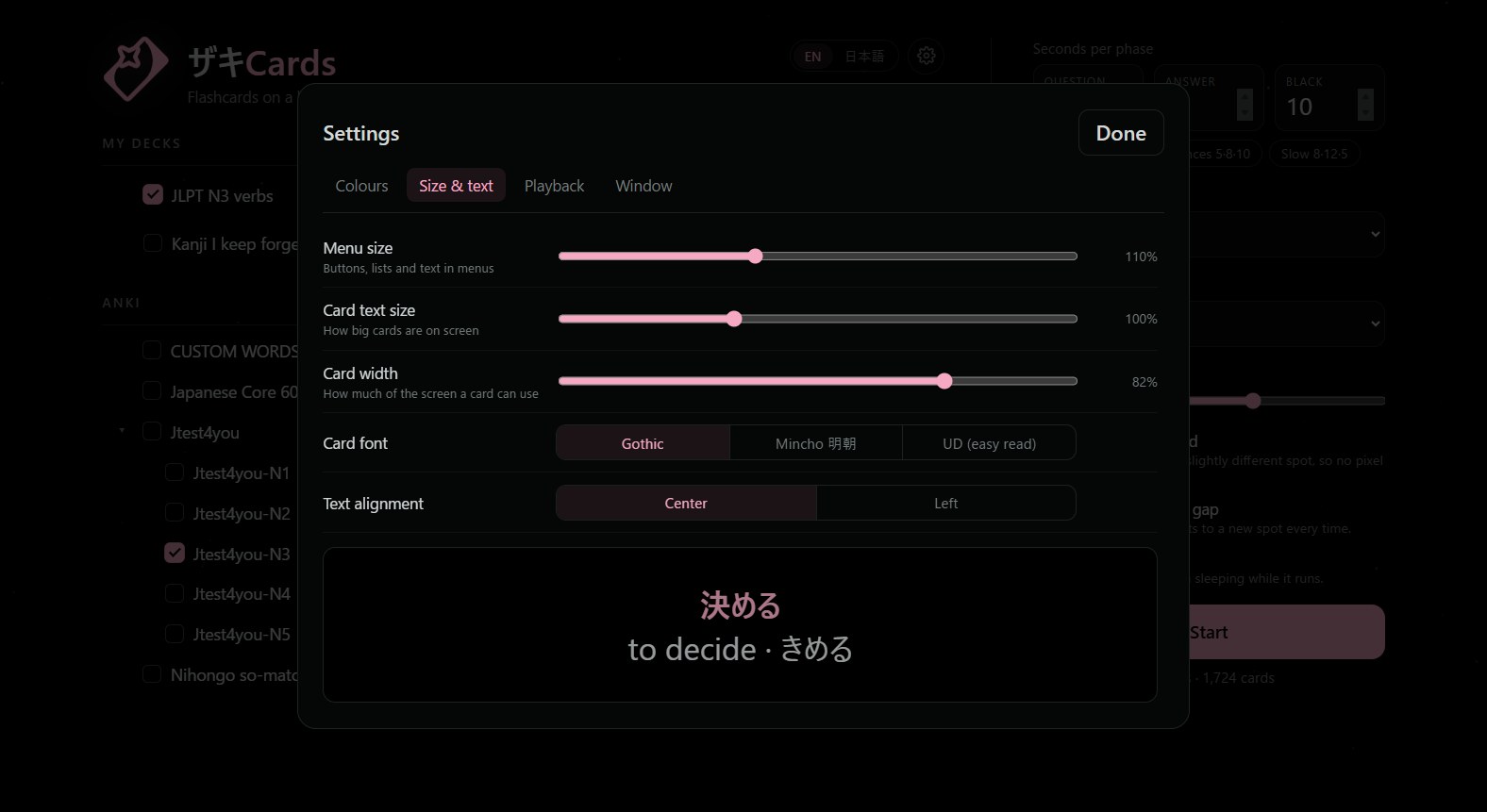1487x812 pixels.
Task: Click 'Buttons, lists and text in menus' description
Action: 408,269
